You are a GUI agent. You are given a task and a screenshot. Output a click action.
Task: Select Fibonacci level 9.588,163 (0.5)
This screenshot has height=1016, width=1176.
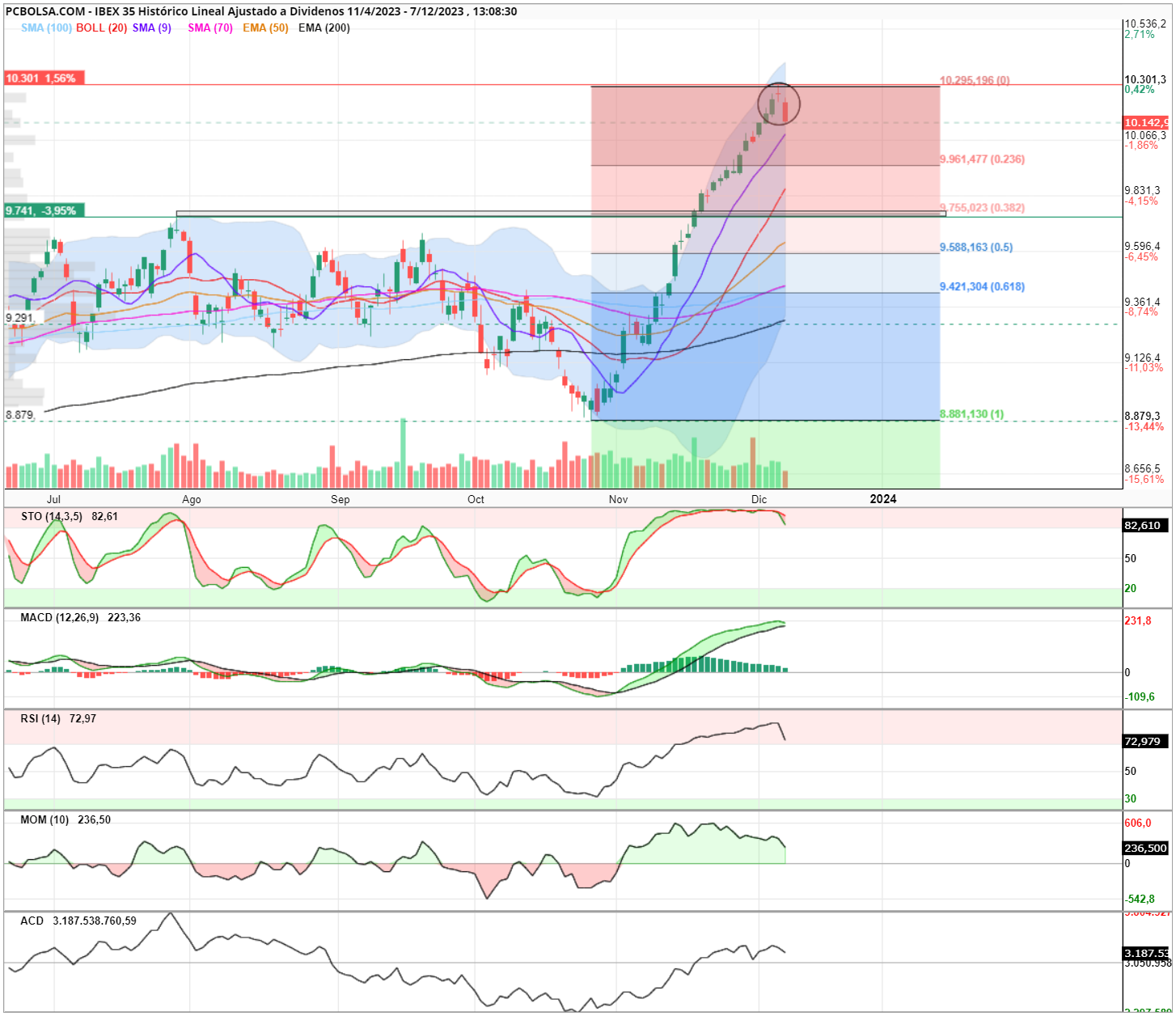click(976, 248)
